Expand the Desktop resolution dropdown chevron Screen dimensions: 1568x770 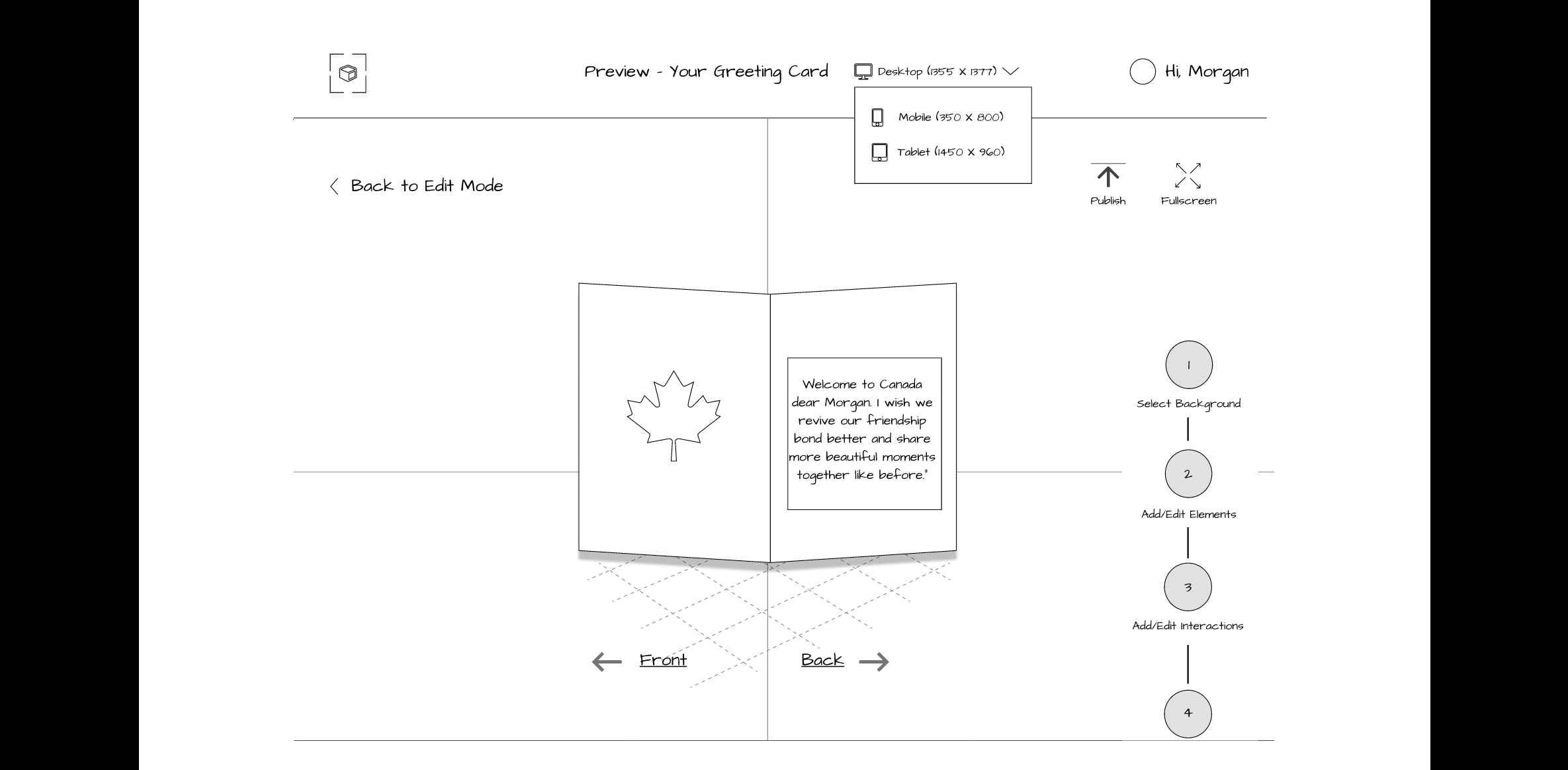pos(1010,71)
